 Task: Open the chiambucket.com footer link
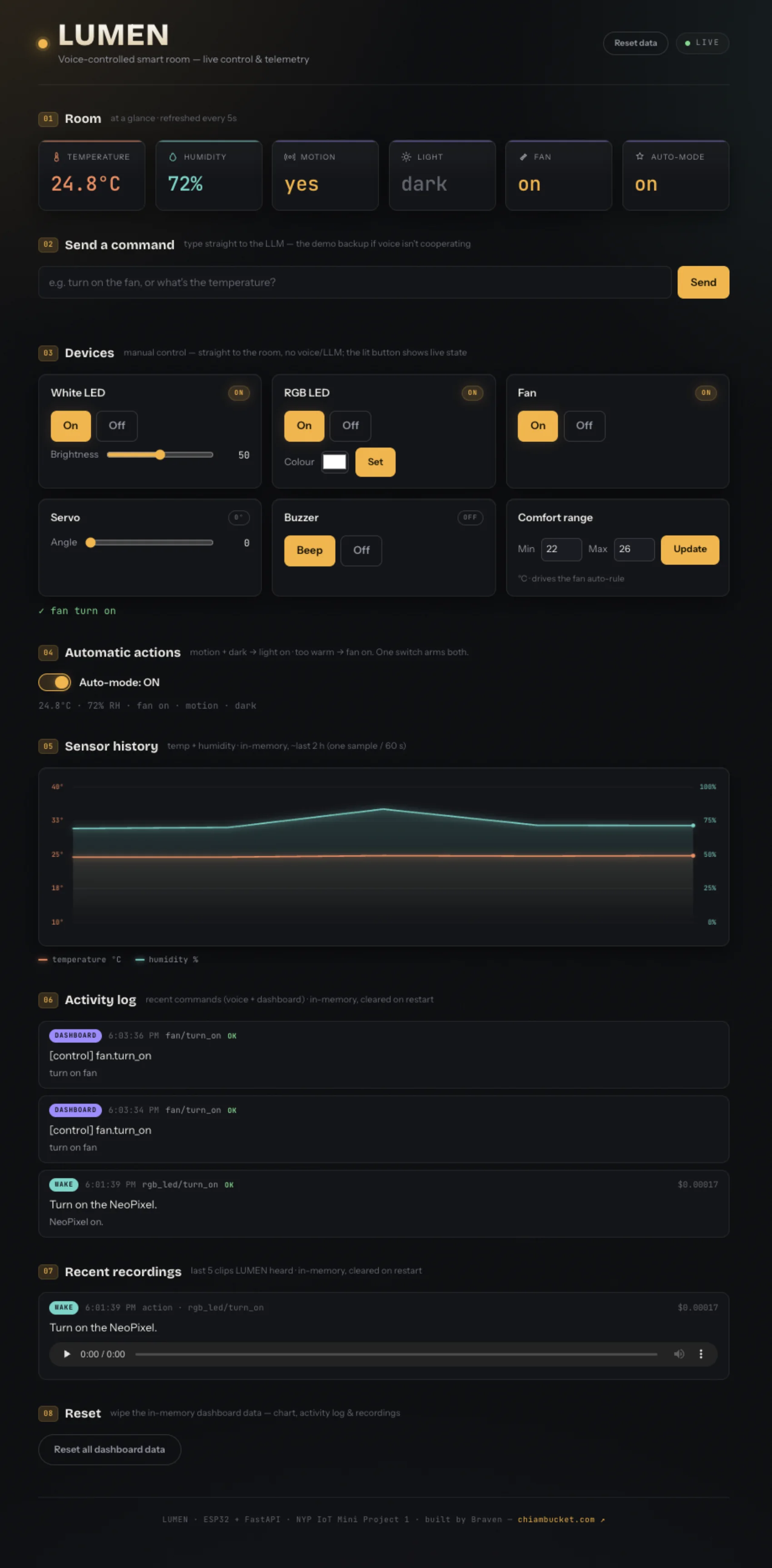click(561, 1519)
